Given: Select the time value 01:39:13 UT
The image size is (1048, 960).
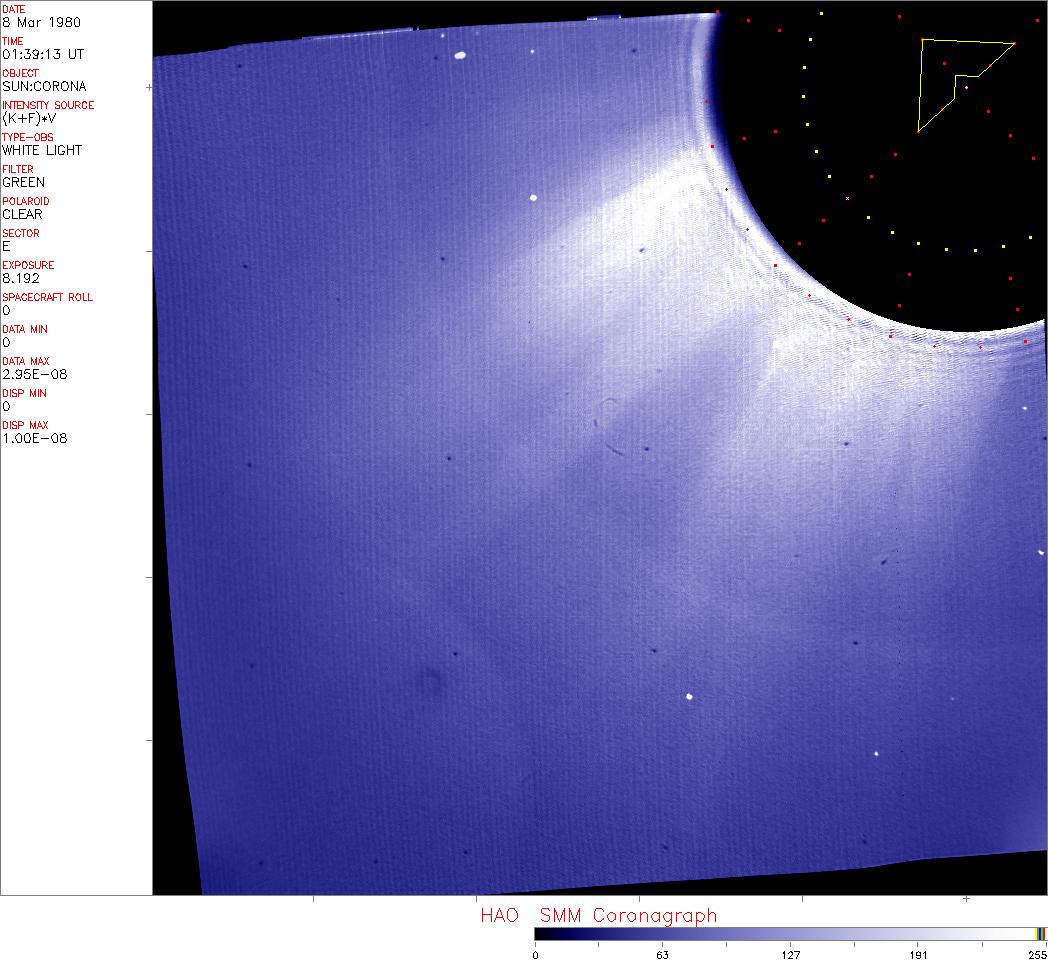Looking at the screenshot, I should 43,54.
